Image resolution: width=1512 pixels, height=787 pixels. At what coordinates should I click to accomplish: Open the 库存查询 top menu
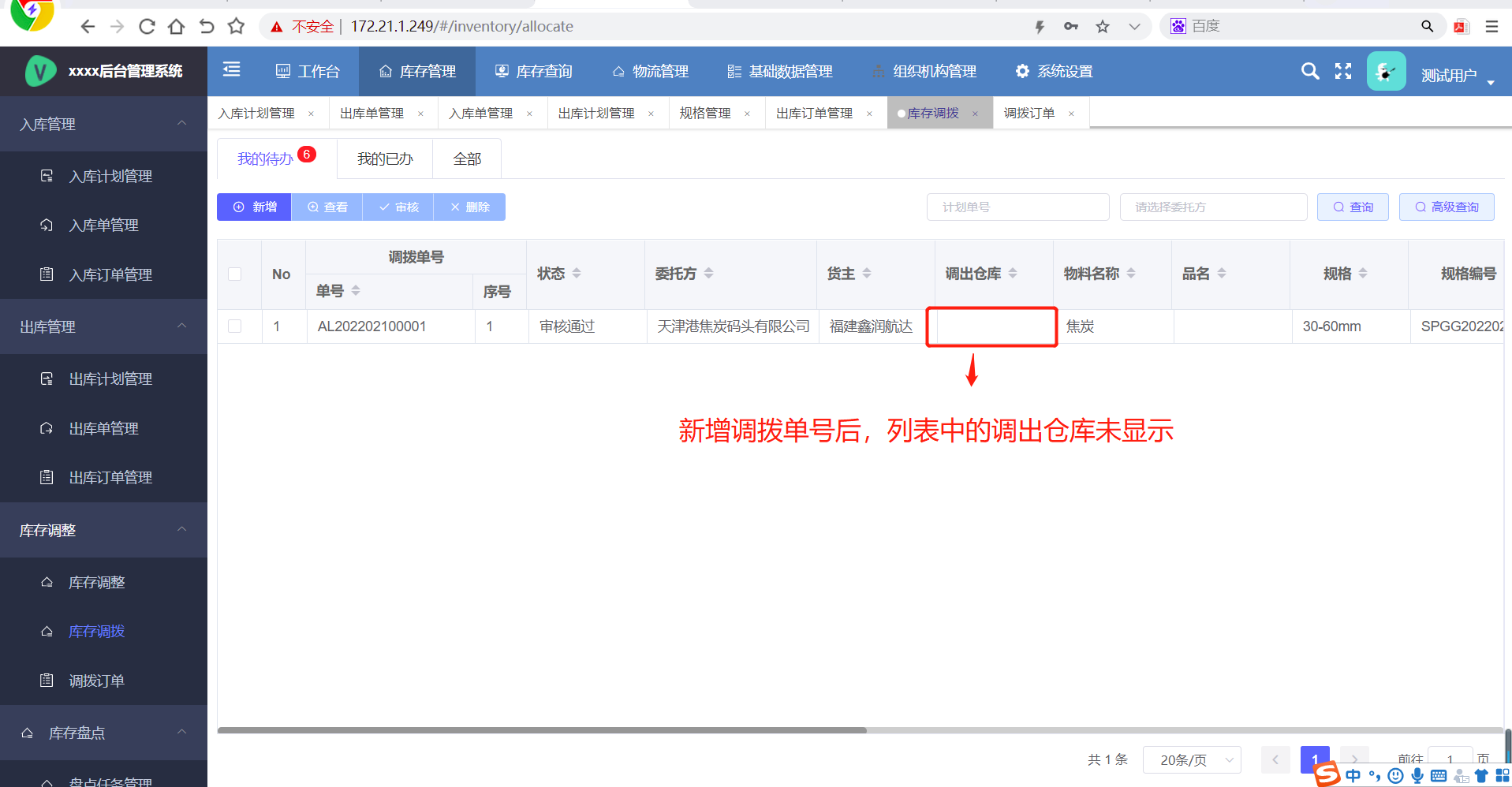click(534, 72)
